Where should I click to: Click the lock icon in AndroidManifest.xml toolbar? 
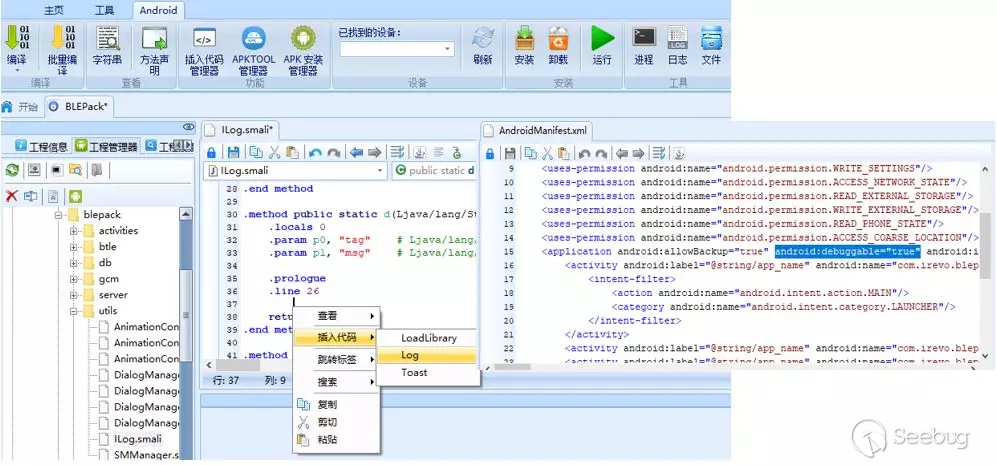[490, 153]
